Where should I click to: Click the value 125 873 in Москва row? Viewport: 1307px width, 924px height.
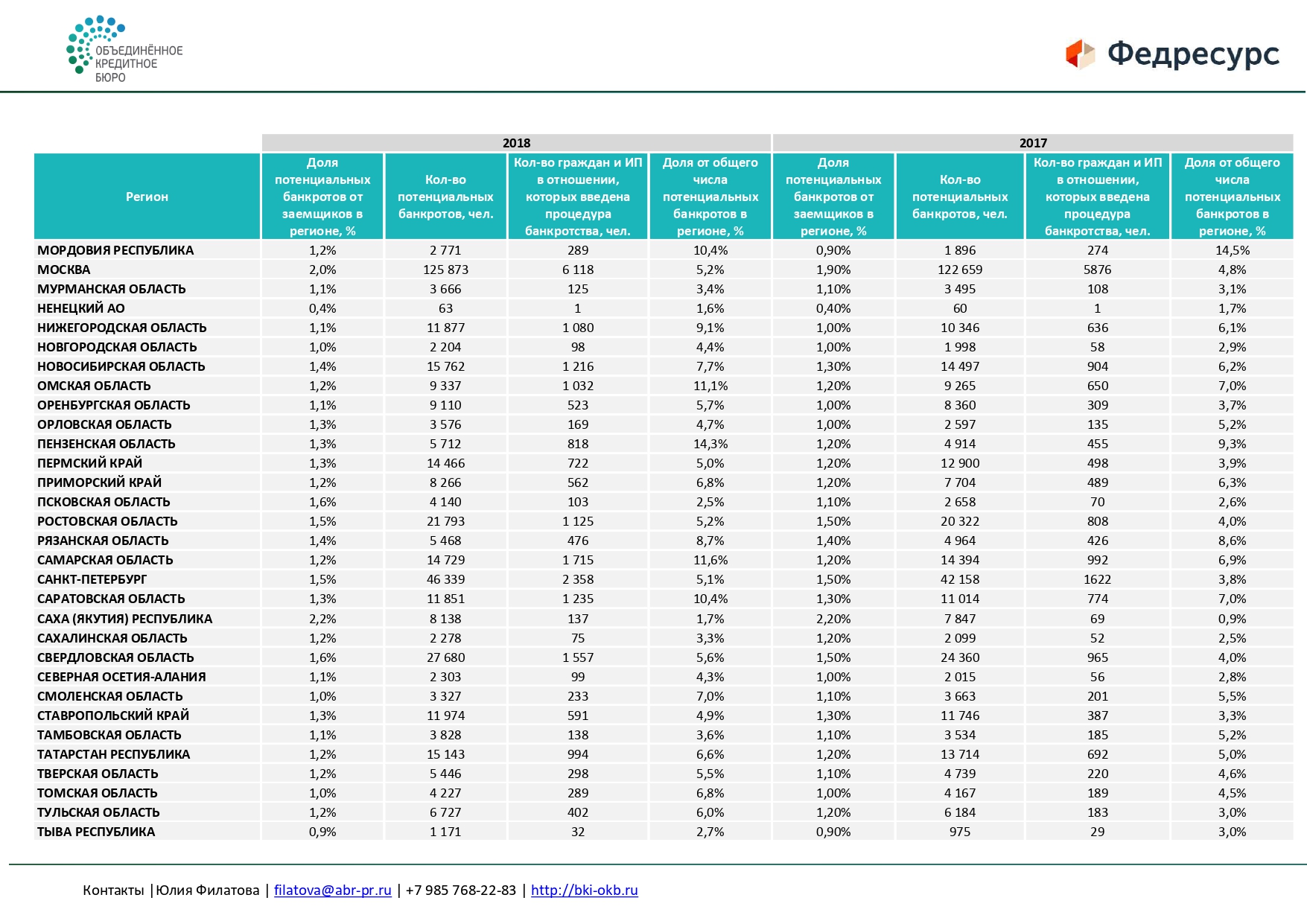click(x=445, y=270)
